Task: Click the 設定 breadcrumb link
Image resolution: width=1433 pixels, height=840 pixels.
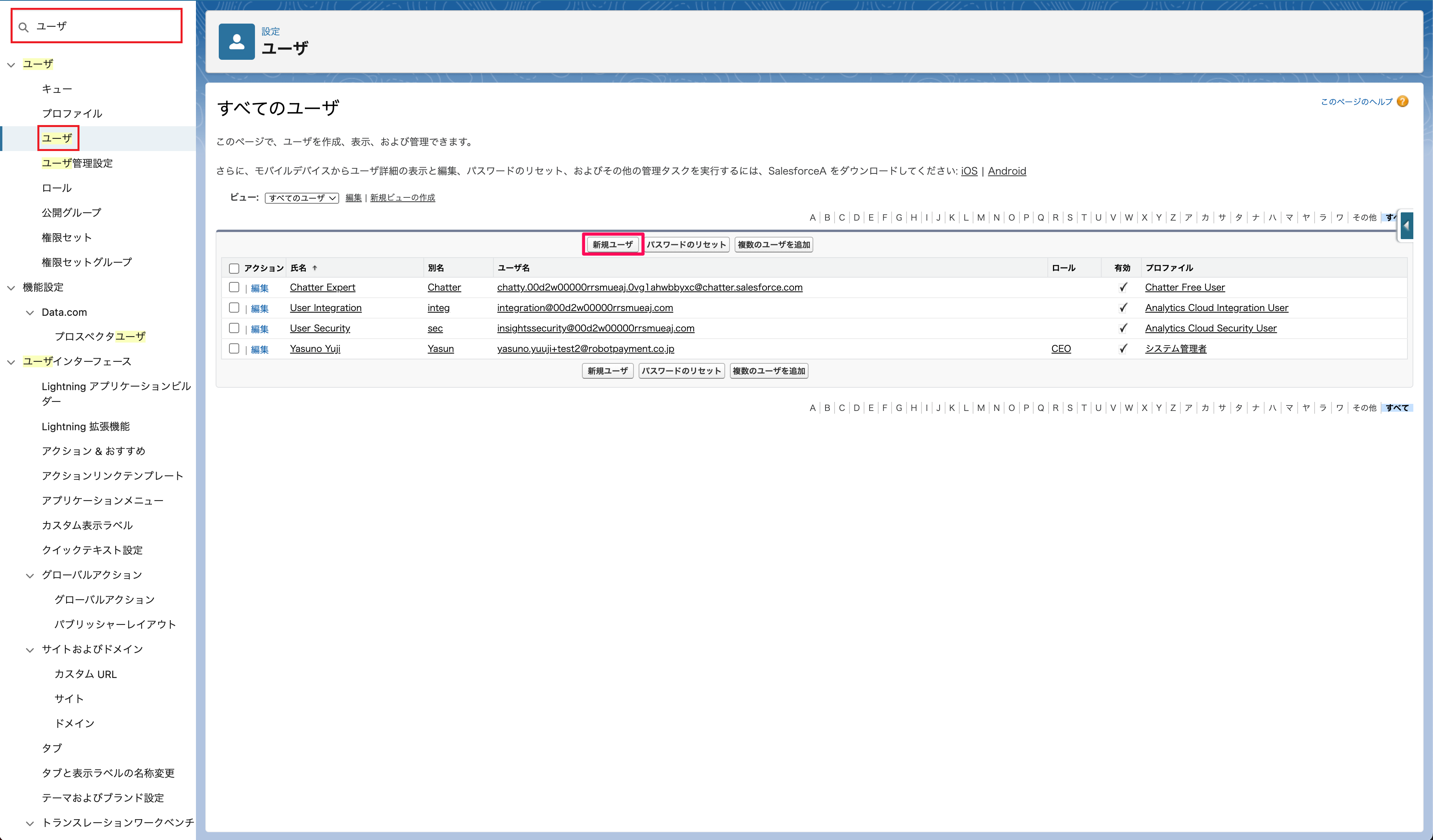Action: (271, 31)
